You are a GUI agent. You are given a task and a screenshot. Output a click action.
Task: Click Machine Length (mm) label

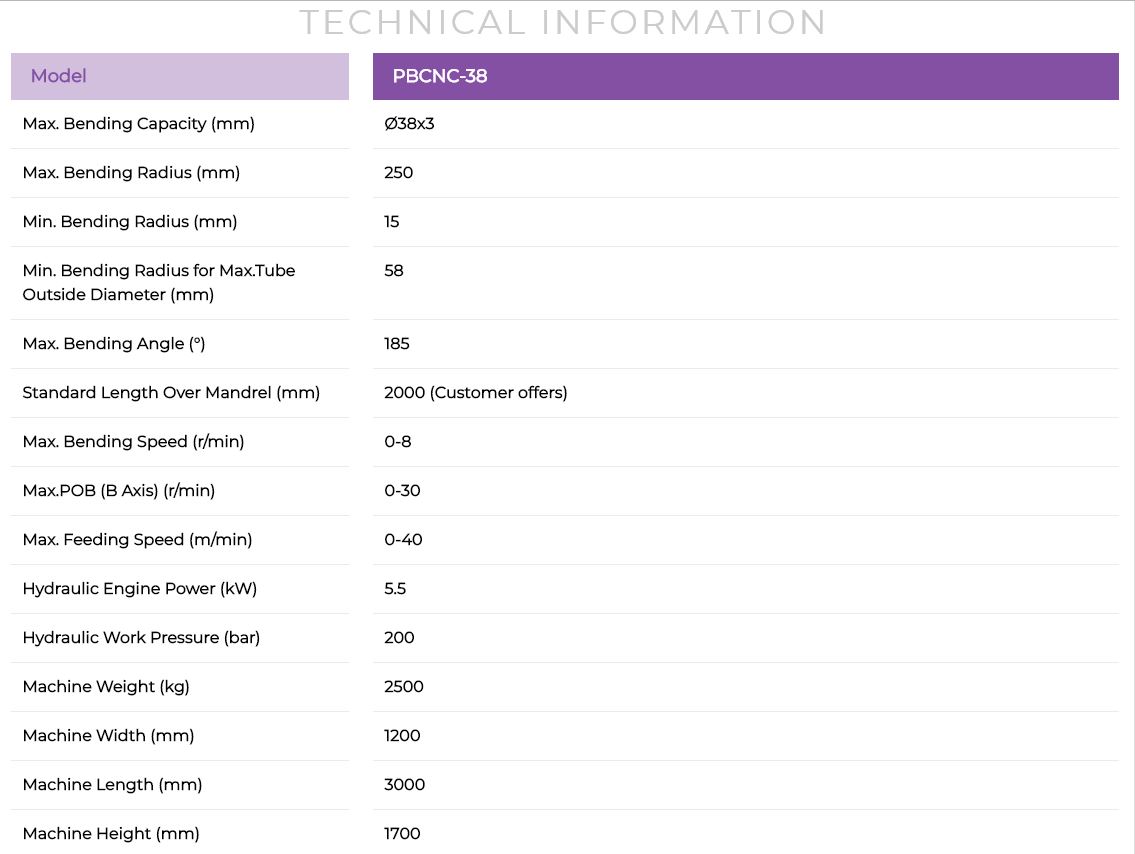pyautogui.click(x=112, y=785)
